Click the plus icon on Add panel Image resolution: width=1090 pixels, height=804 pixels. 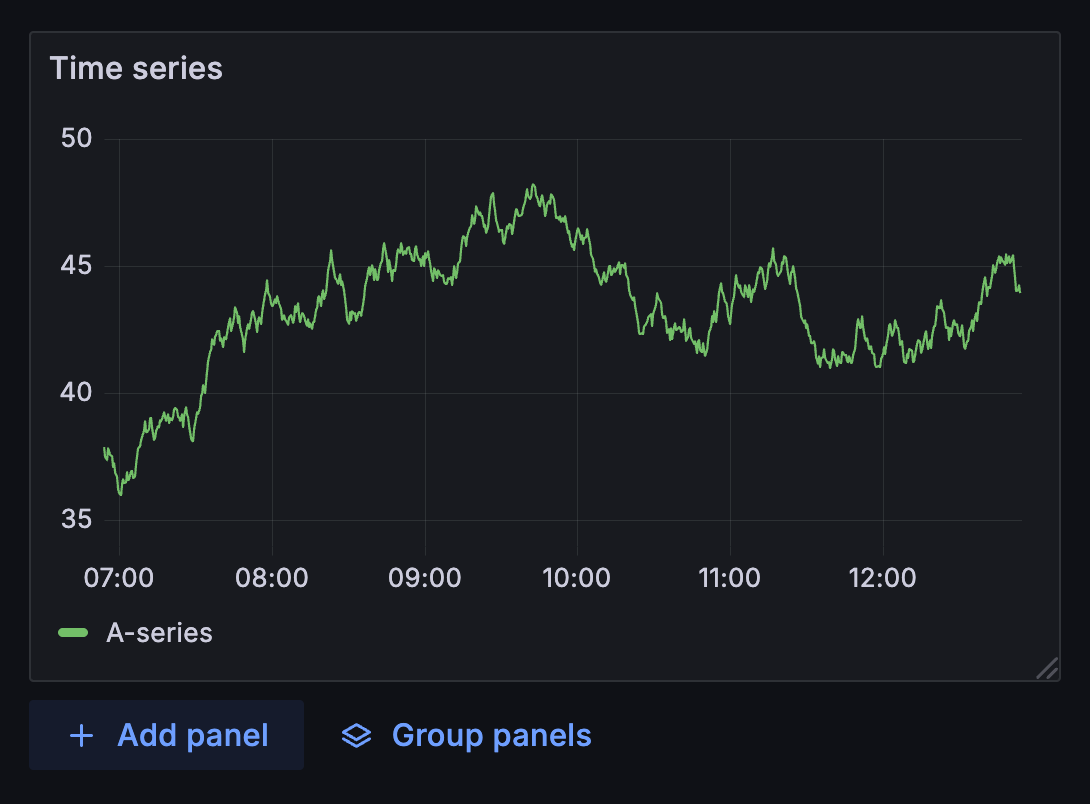[x=81, y=736]
